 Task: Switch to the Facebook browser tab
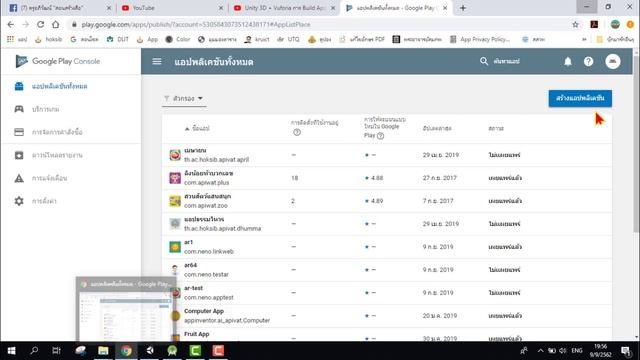point(59,8)
